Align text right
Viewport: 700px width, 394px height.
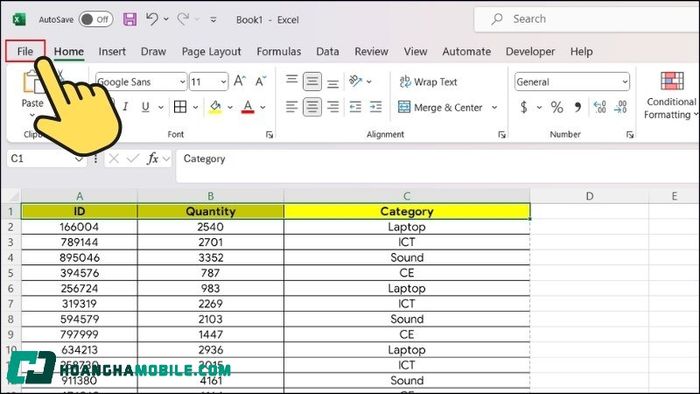333,107
